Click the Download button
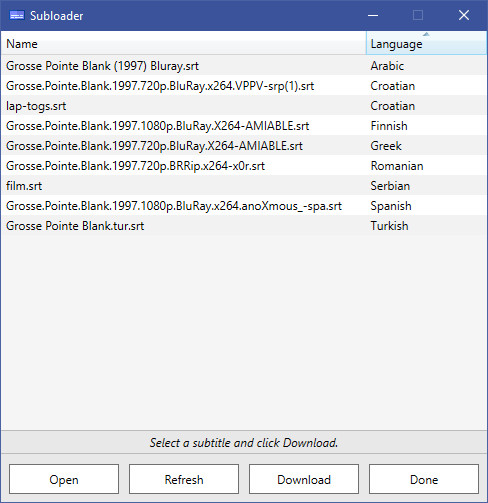The width and height of the screenshot is (488, 503). [x=304, y=479]
